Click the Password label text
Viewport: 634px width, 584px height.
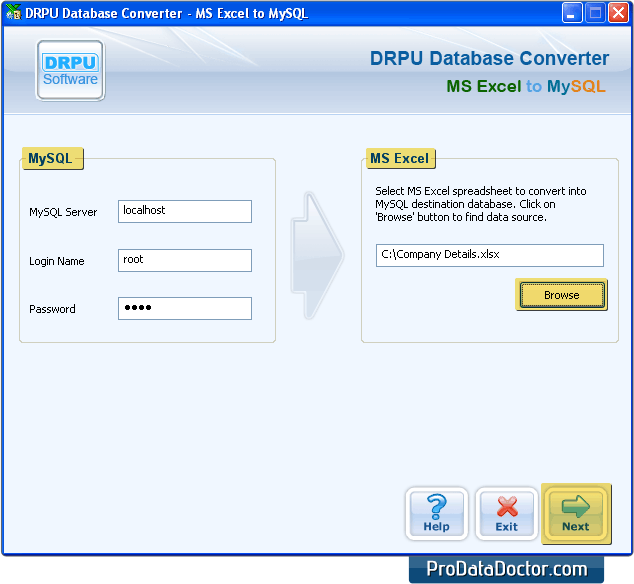(x=52, y=309)
